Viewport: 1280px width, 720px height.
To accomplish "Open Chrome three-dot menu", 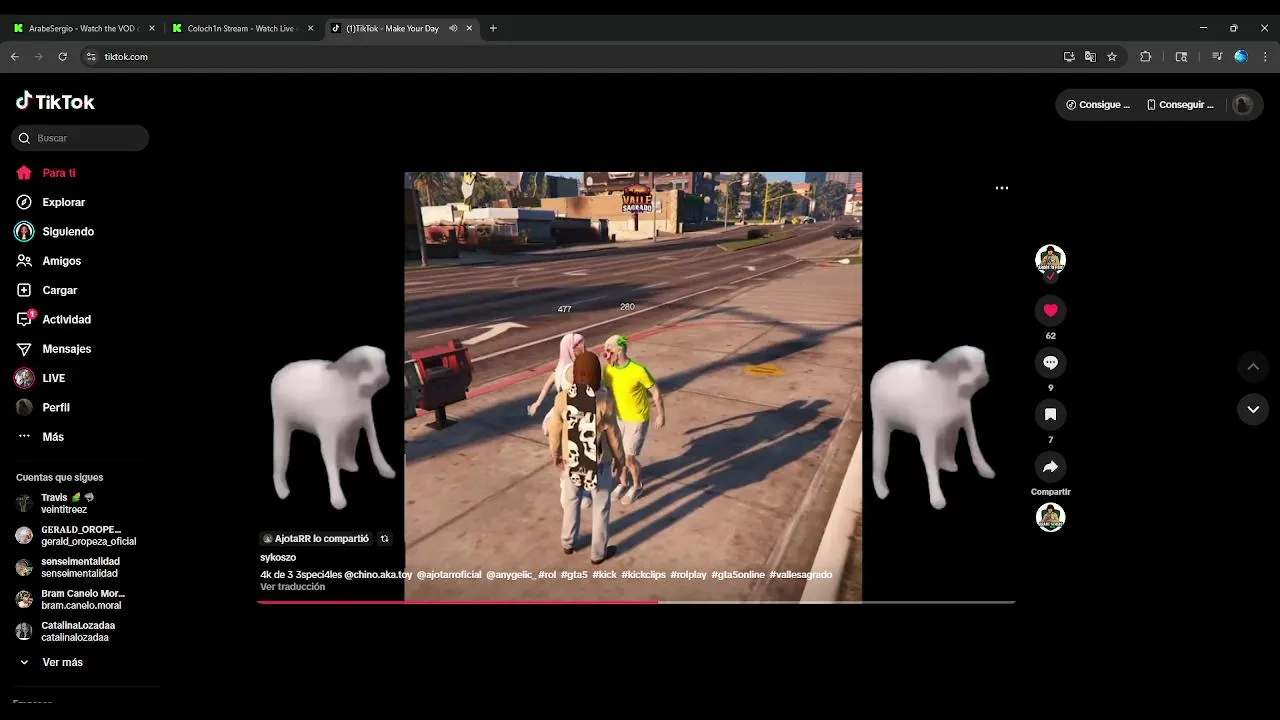I will 1264,57.
